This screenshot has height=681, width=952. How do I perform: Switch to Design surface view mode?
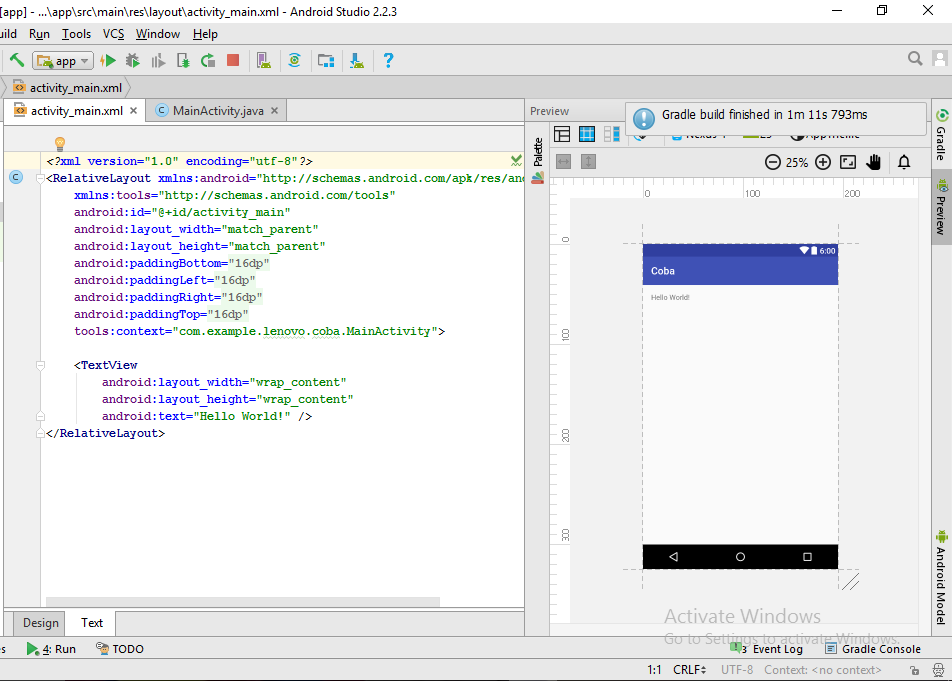pyautogui.click(x=562, y=134)
